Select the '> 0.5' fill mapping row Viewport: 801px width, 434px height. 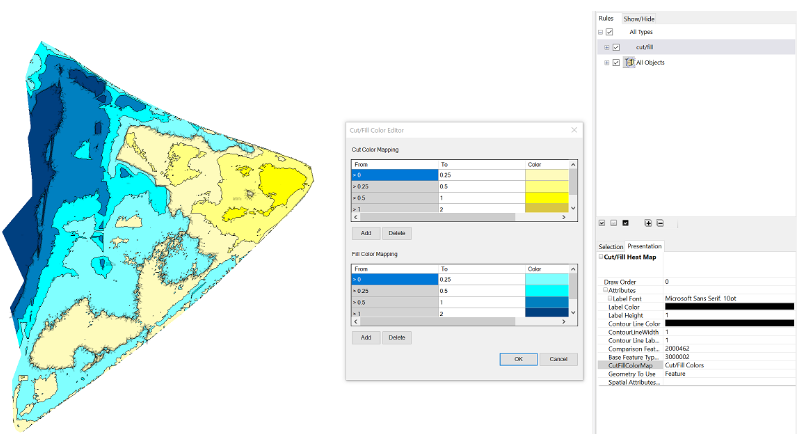pyautogui.click(x=395, y=302)
